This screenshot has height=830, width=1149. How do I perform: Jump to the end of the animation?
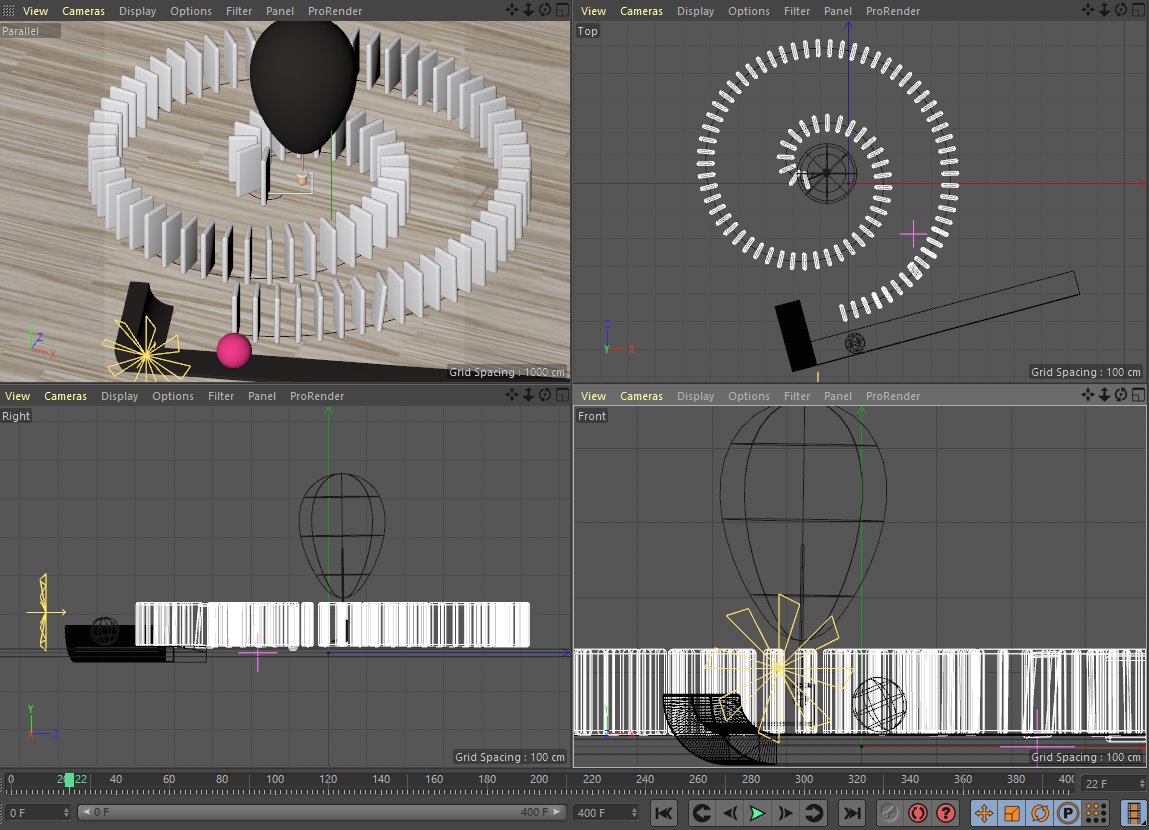click(851, 813)
